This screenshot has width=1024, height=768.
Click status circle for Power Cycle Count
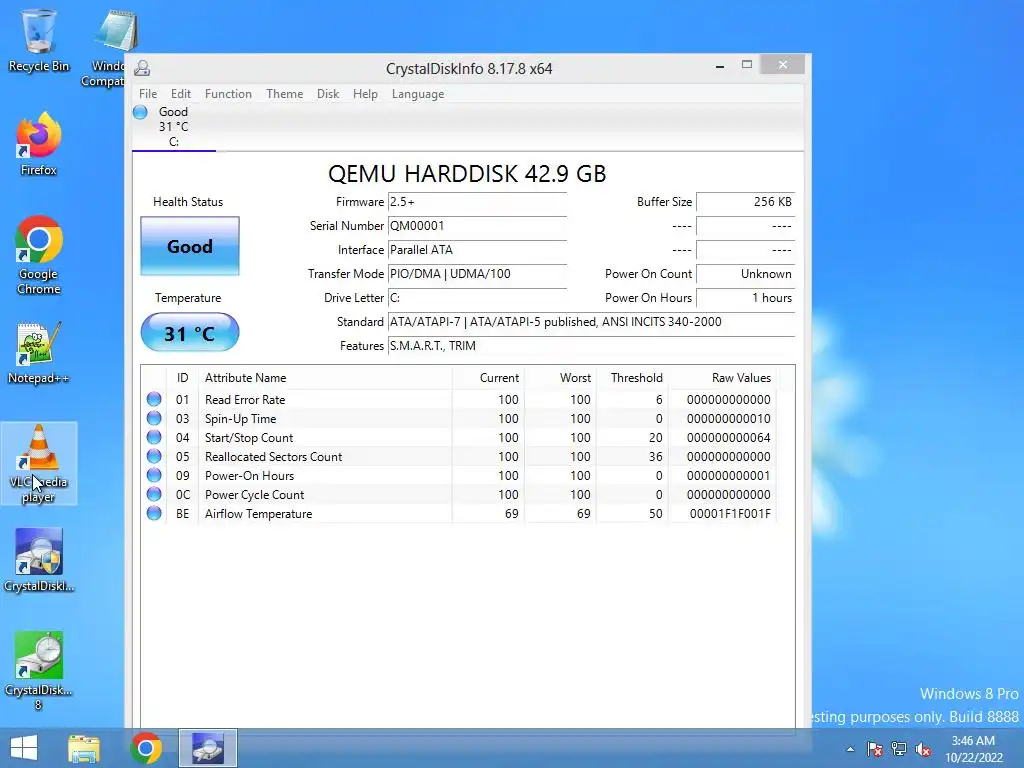click(154, 494)
